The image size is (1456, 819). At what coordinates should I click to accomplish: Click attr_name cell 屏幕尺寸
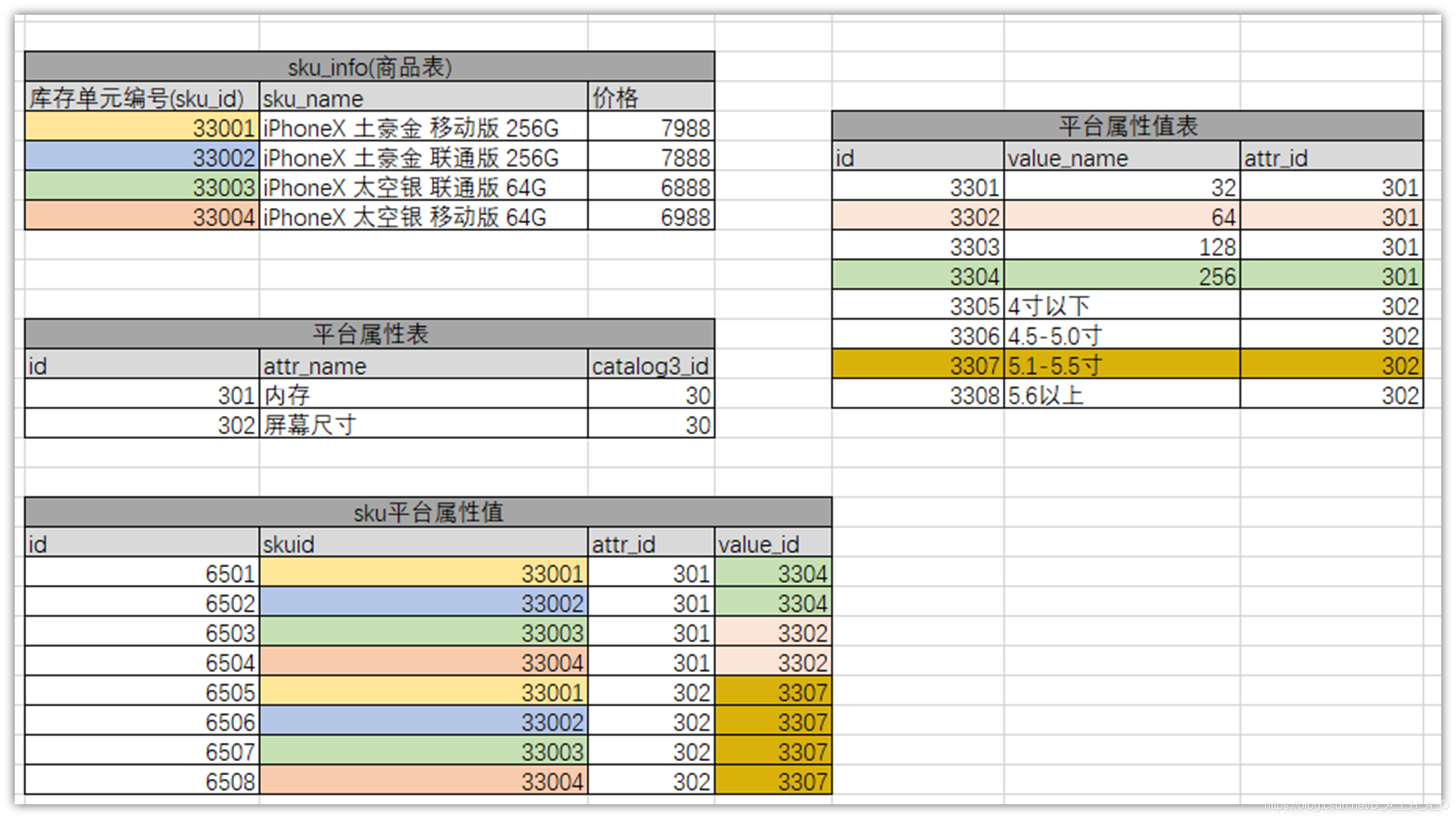[423, 425]
